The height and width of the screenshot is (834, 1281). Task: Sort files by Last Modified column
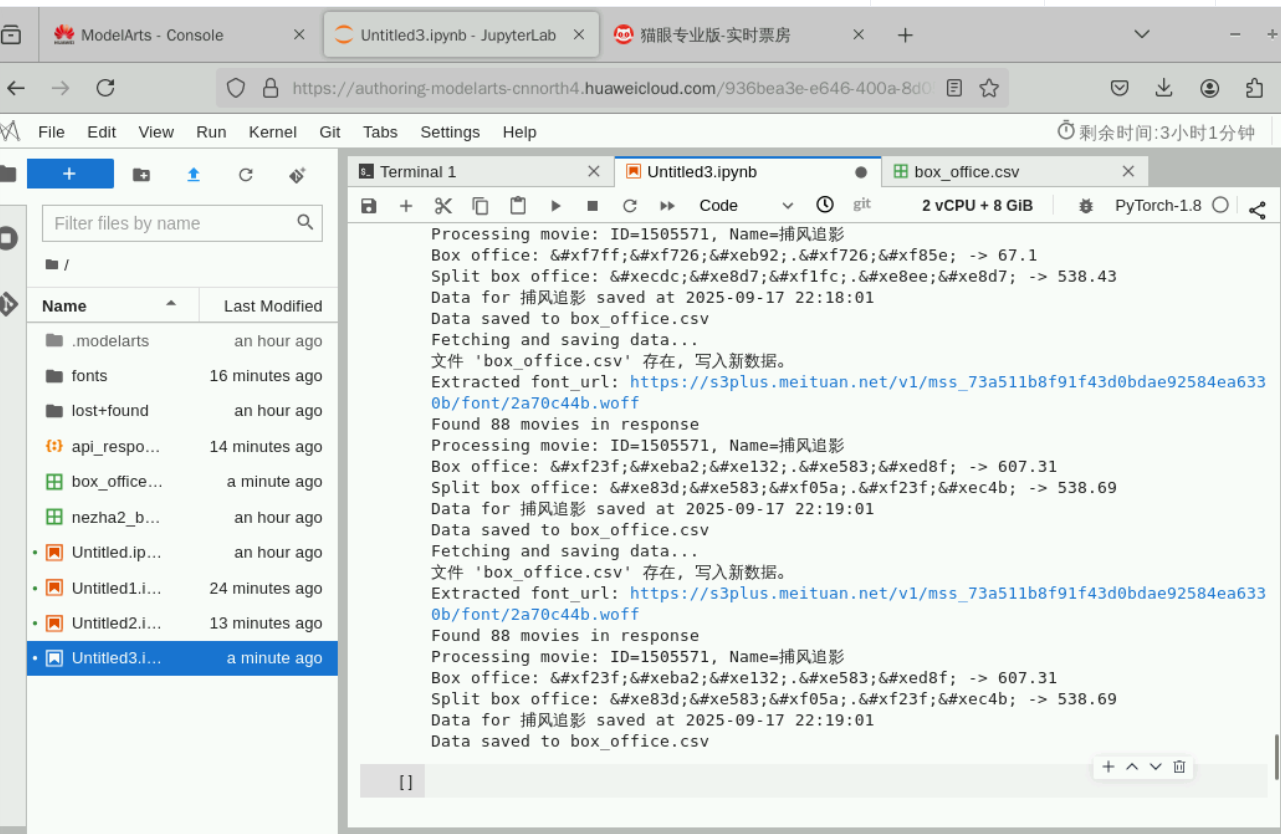coord(270,306)
